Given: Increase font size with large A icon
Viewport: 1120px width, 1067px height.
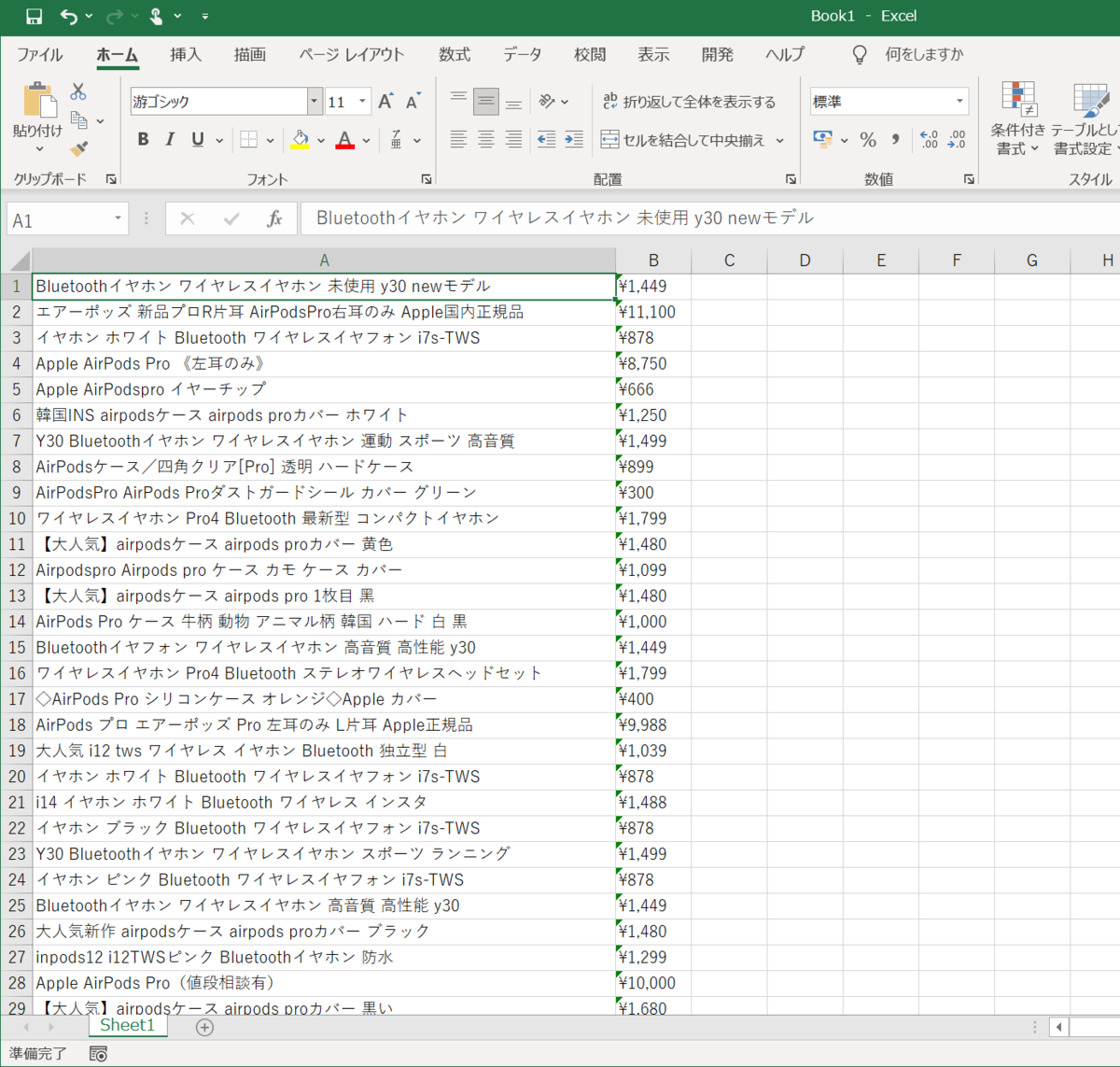Looking at the screenshot, I should (385, 101).
